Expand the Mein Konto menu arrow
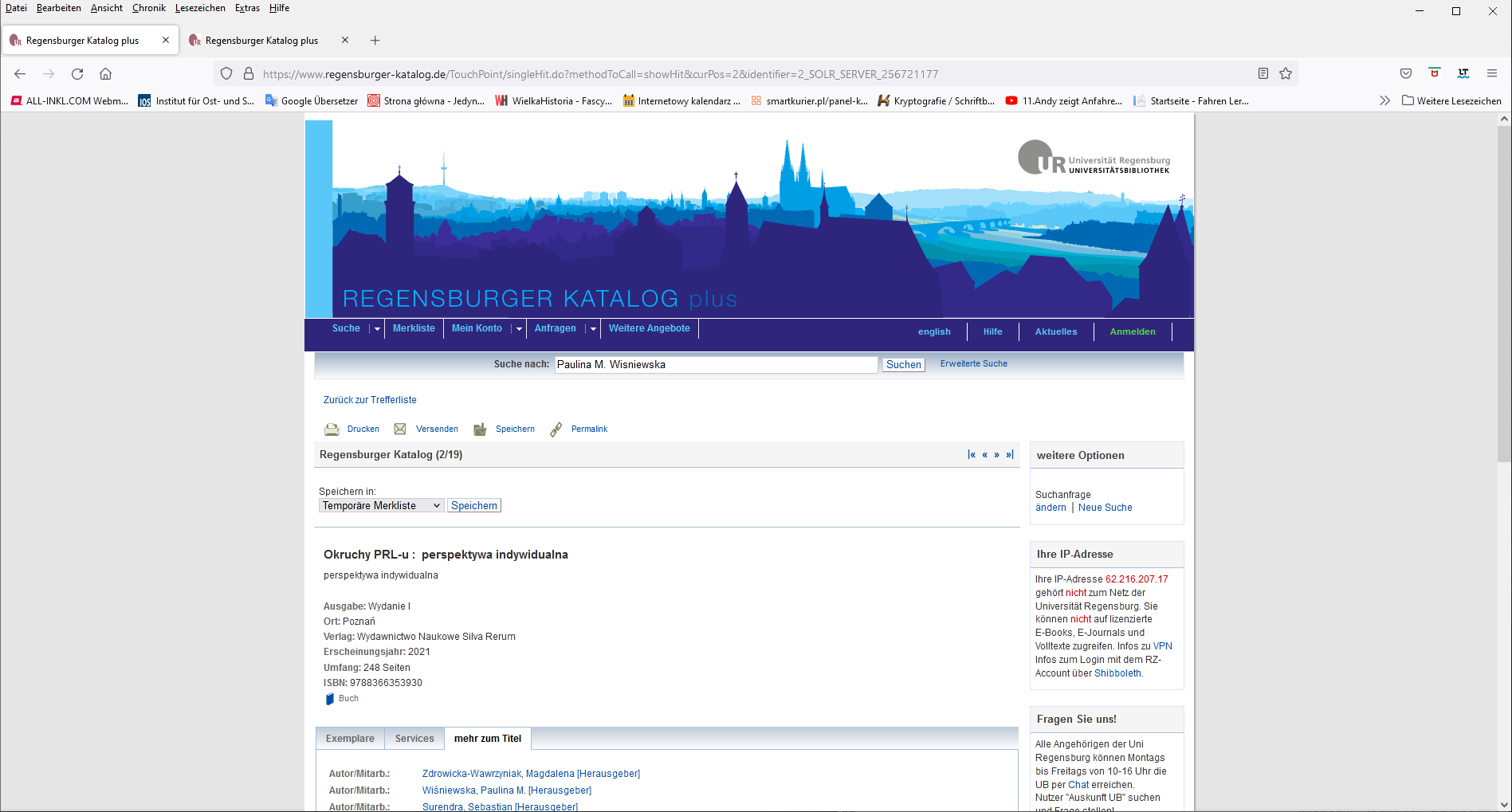1512x812 pixels. [x=519, y=329]
